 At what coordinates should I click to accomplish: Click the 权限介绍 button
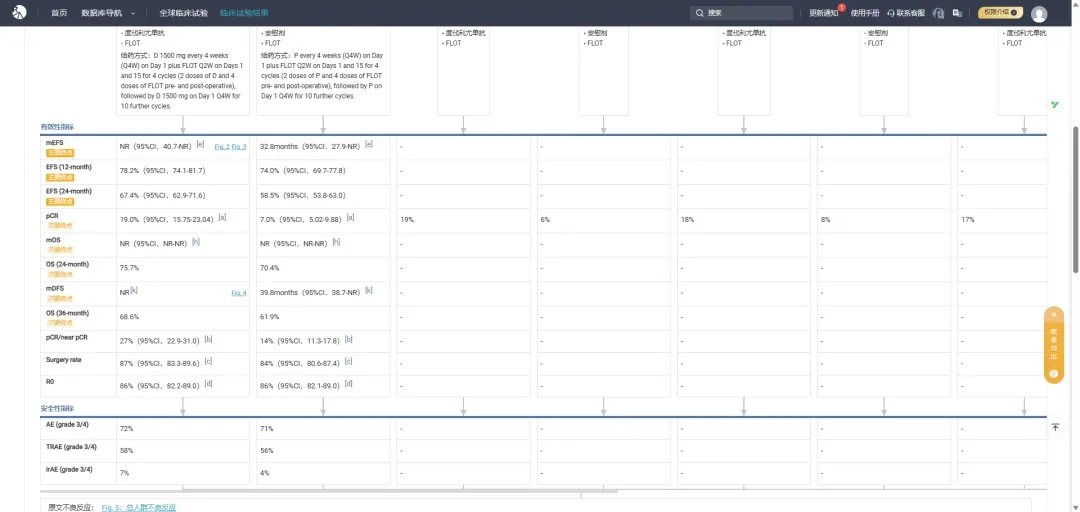tap(1000, 12)
